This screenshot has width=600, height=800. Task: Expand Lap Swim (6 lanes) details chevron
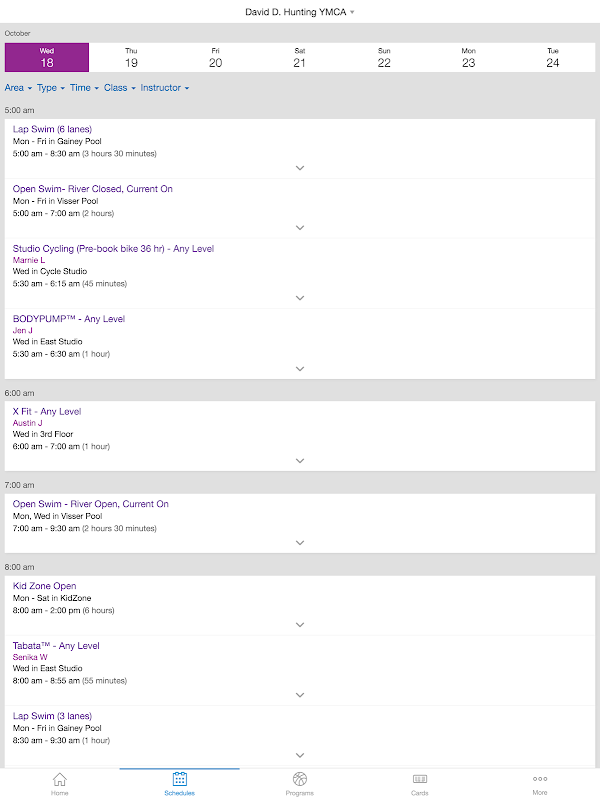coord(300,168)
